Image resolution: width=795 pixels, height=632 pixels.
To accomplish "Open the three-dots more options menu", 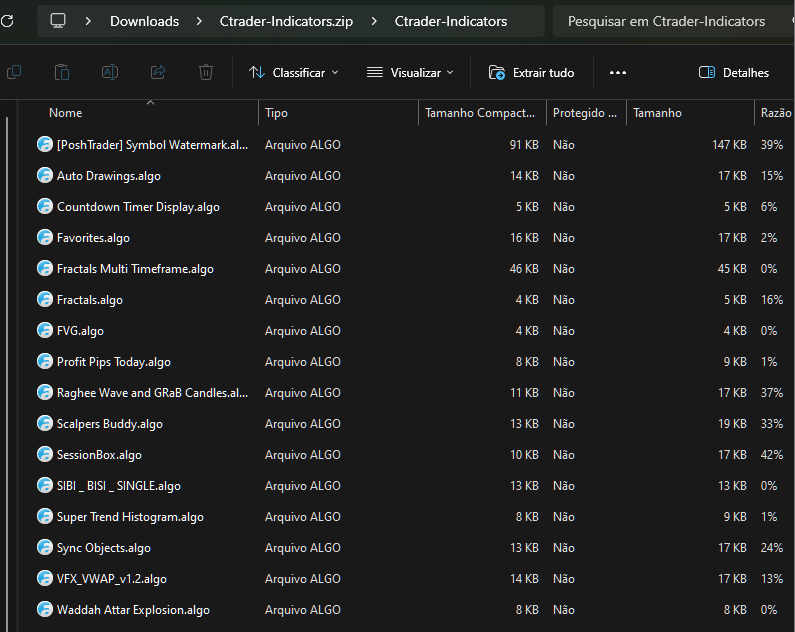I will click(x=618, y=72).
